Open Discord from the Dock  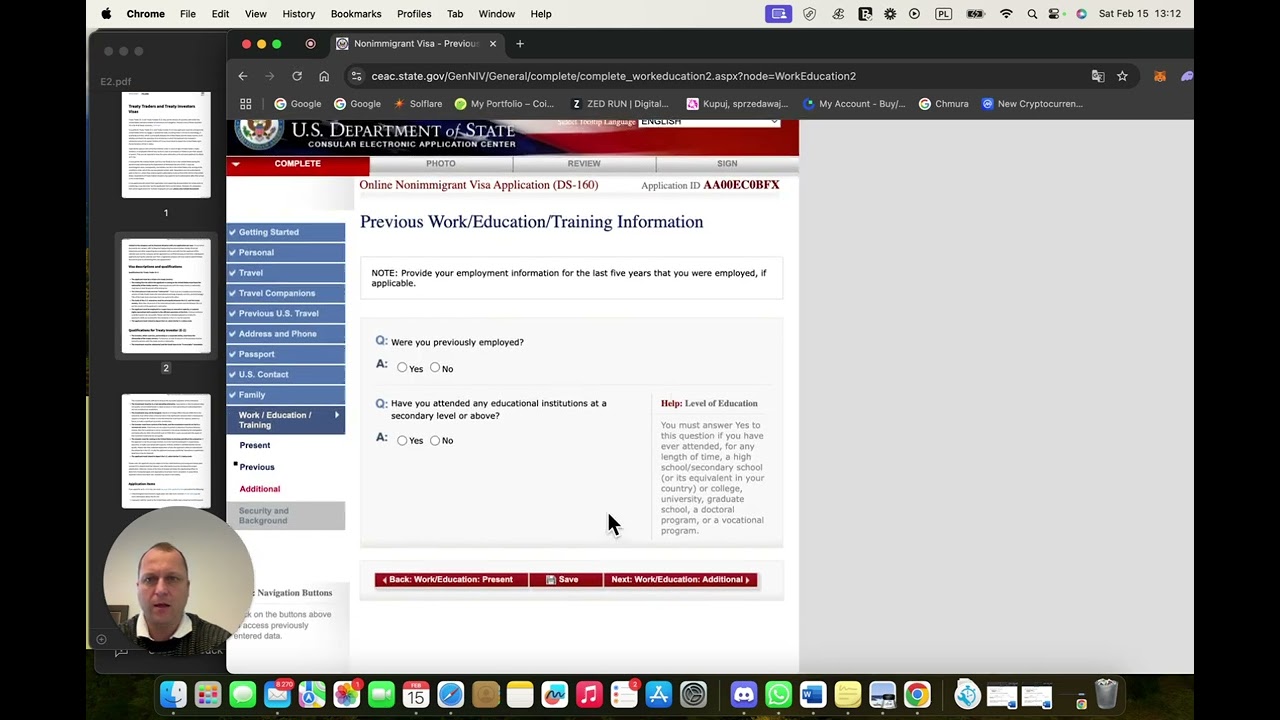click(x=744, y=694)
